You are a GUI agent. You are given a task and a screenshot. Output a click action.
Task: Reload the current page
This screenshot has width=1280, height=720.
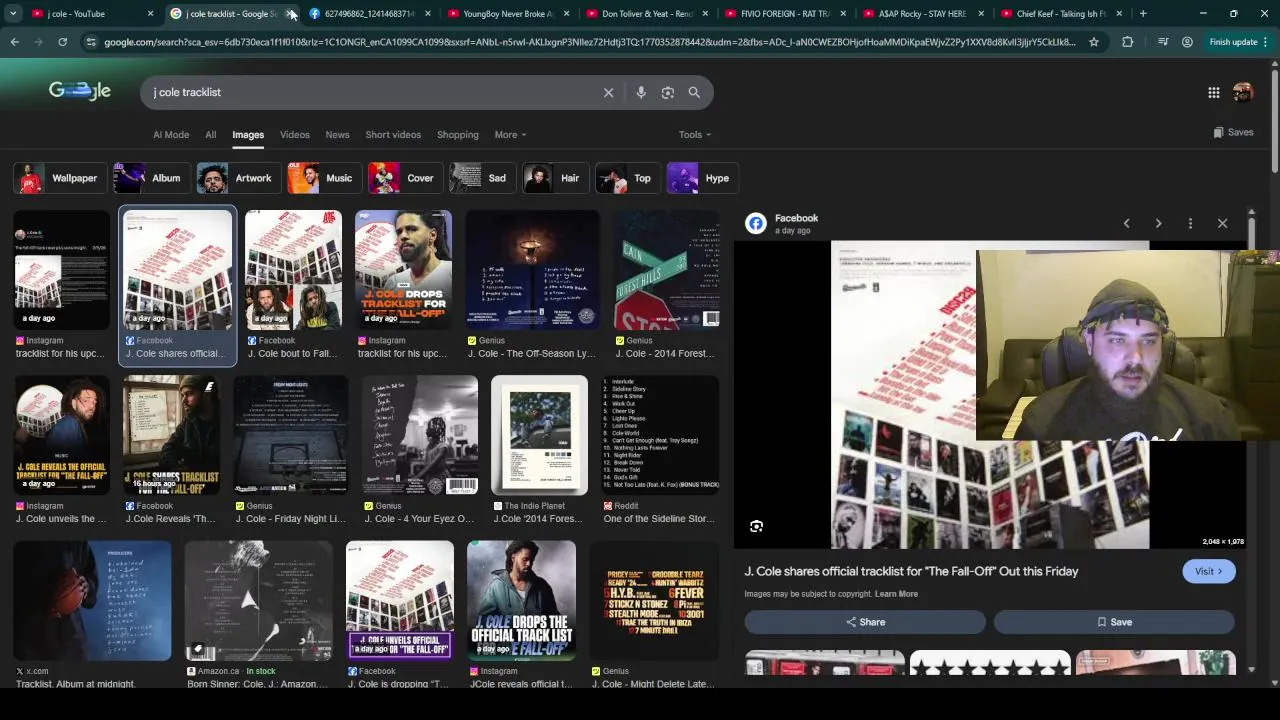tap(62, 42)
